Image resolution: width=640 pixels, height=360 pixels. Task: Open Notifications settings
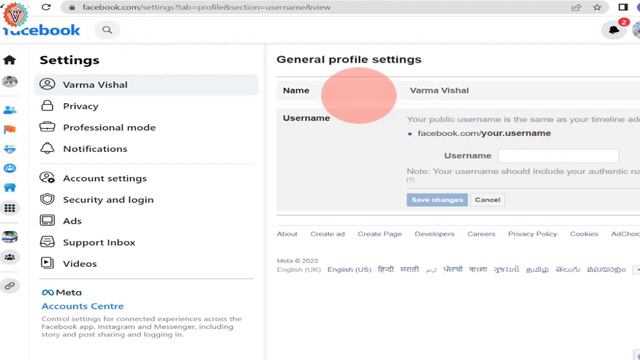[x=146, y=149]
